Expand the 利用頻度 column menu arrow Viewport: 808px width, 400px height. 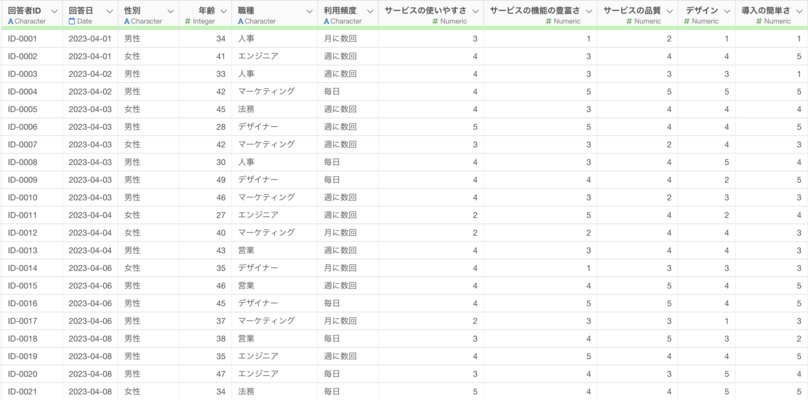click(x=369, y=9)
